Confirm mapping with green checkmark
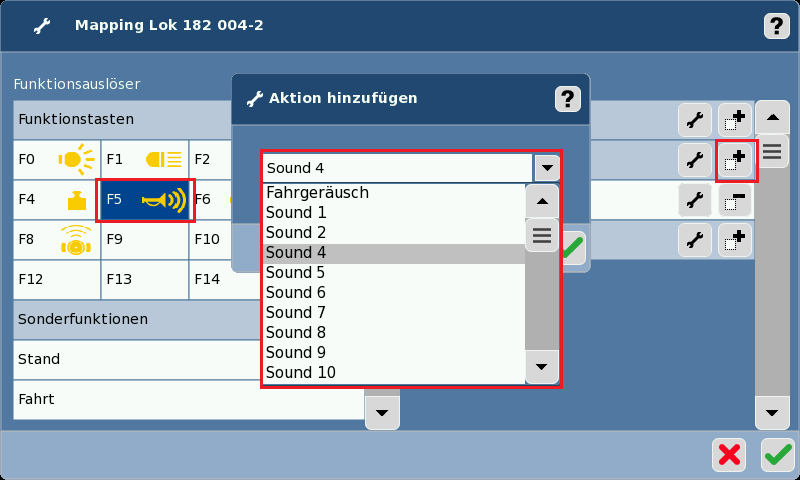The image size is (800, 480). [x=777, y=455]
